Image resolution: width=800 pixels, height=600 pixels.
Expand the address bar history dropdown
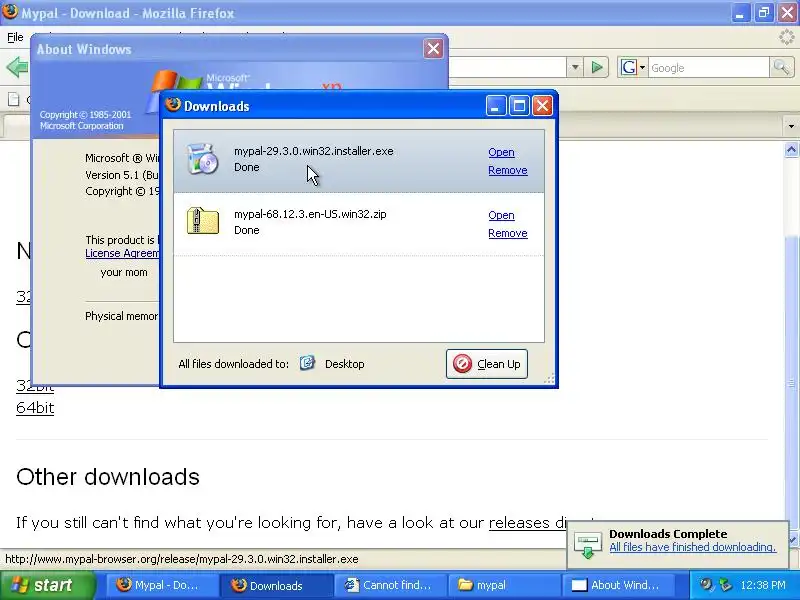pyautogui.click(x=575, y=67)
